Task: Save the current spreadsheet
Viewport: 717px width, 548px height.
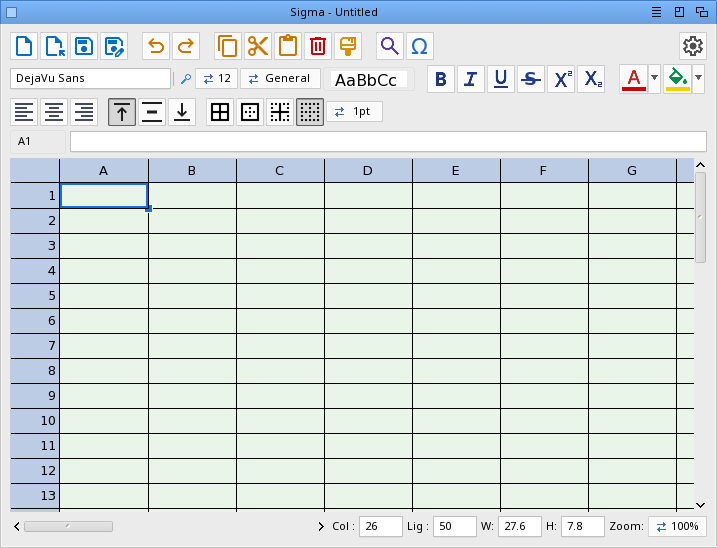Action: 84,46
